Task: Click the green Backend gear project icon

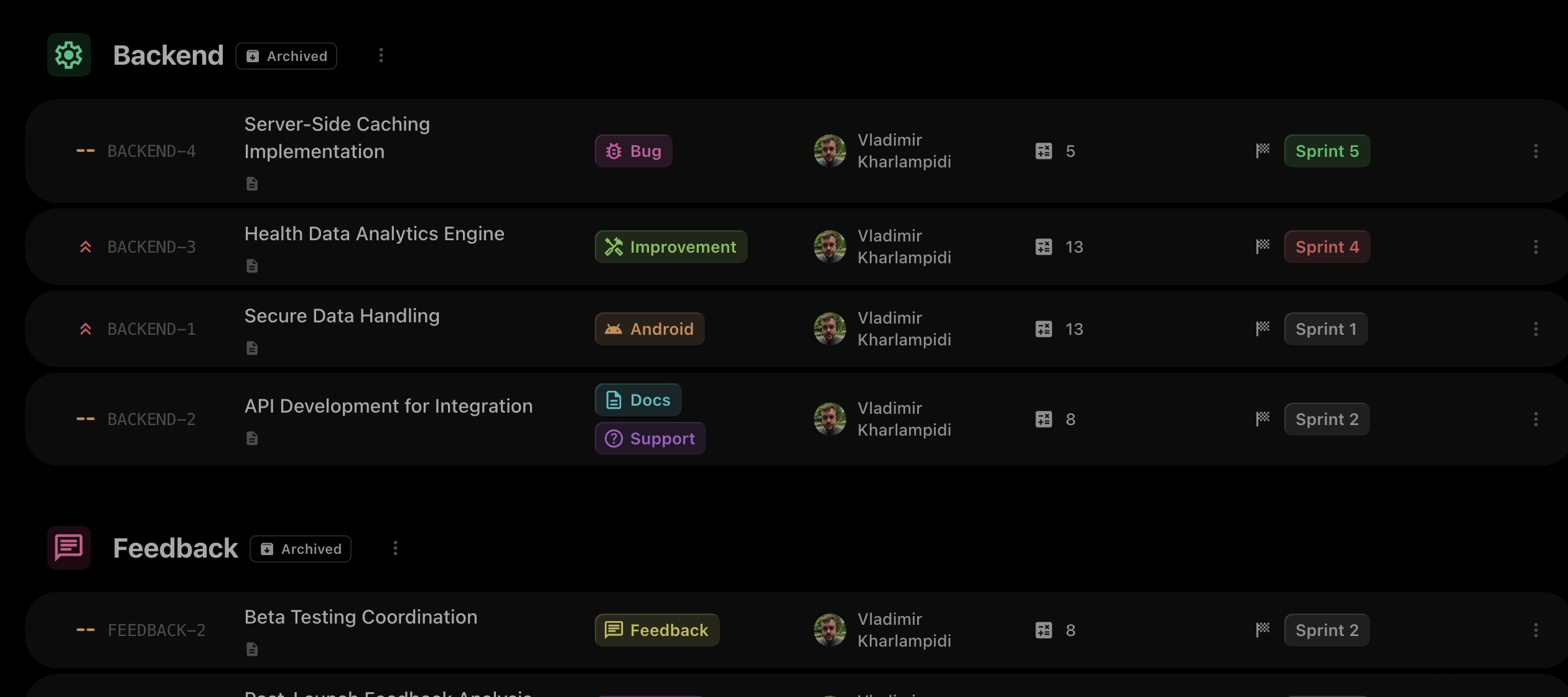Action: click(69, 55)
